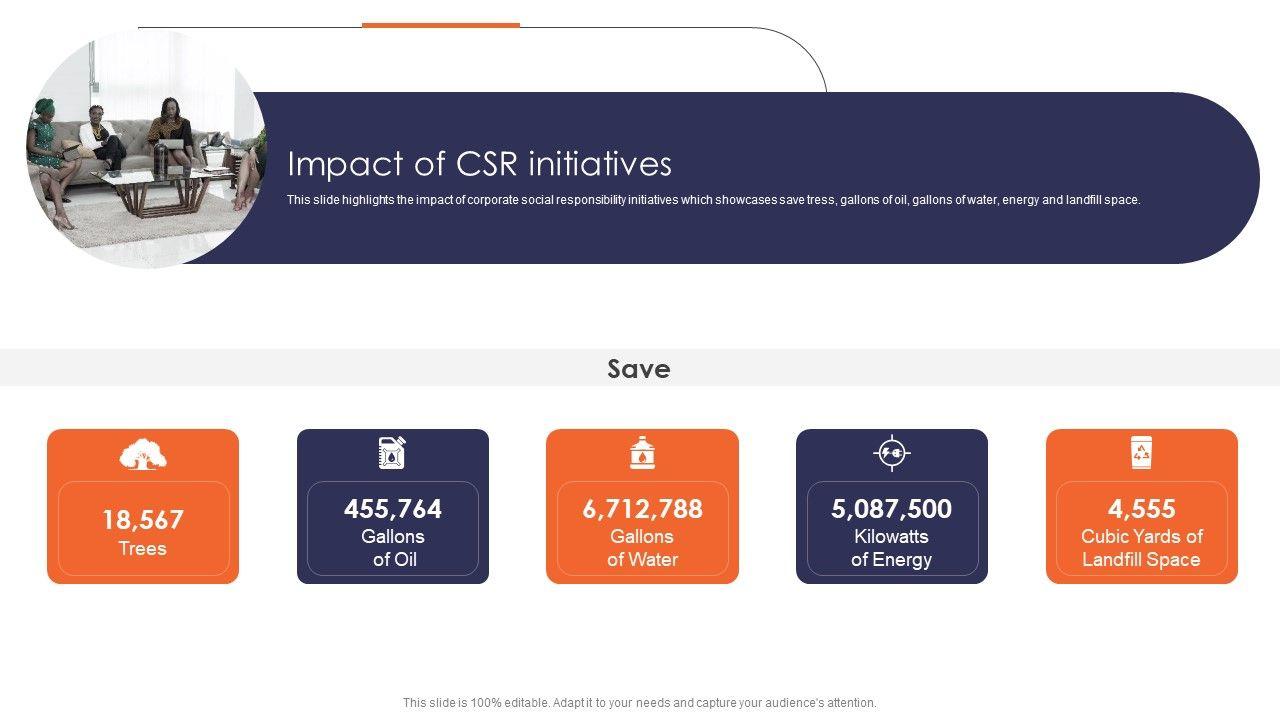Click the oil canister icon
1280x720 pixels.
[x=392, y=453]
